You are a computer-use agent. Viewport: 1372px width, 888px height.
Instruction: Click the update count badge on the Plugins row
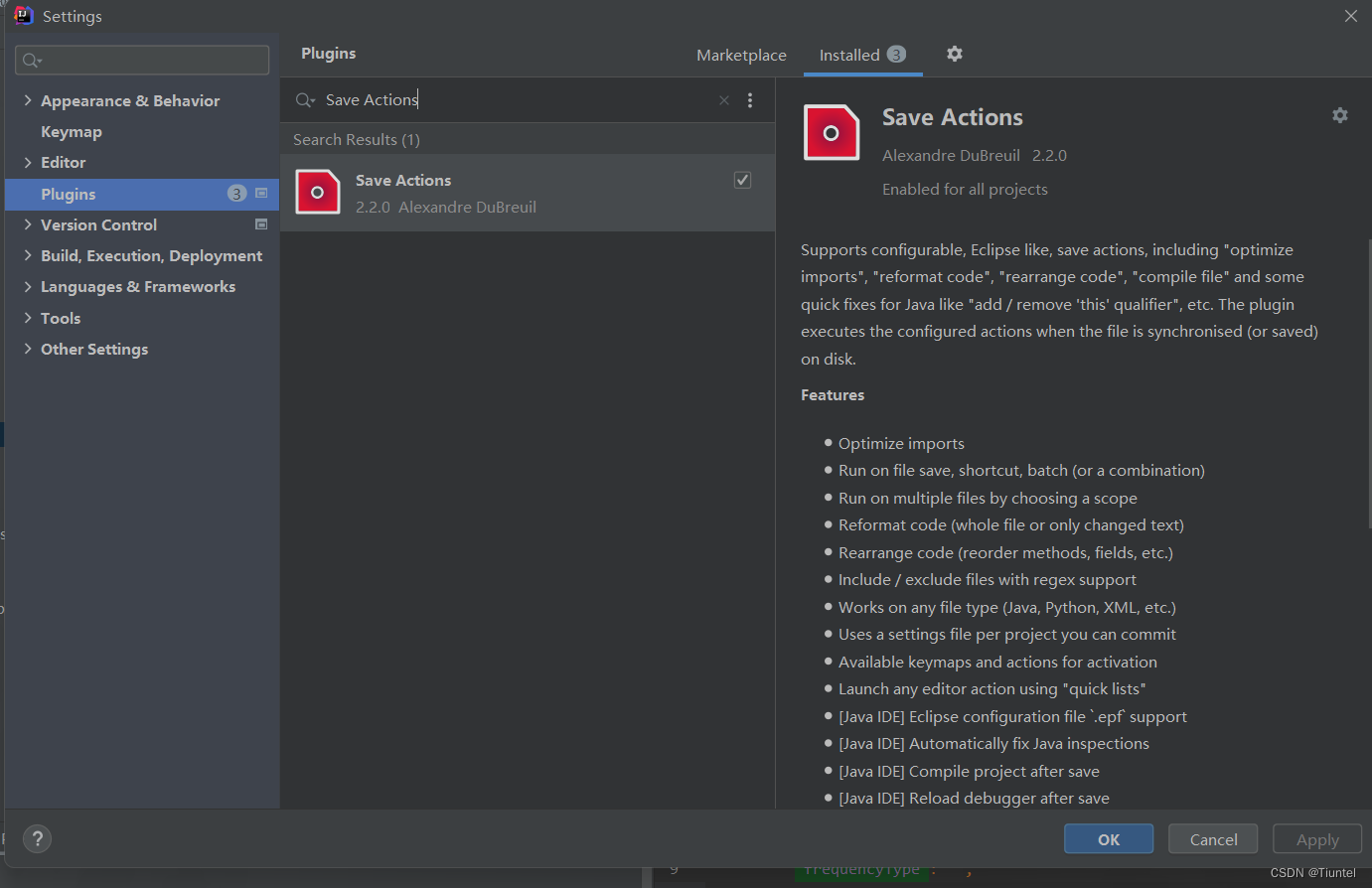pyautogui.click(x=236, y=194)
